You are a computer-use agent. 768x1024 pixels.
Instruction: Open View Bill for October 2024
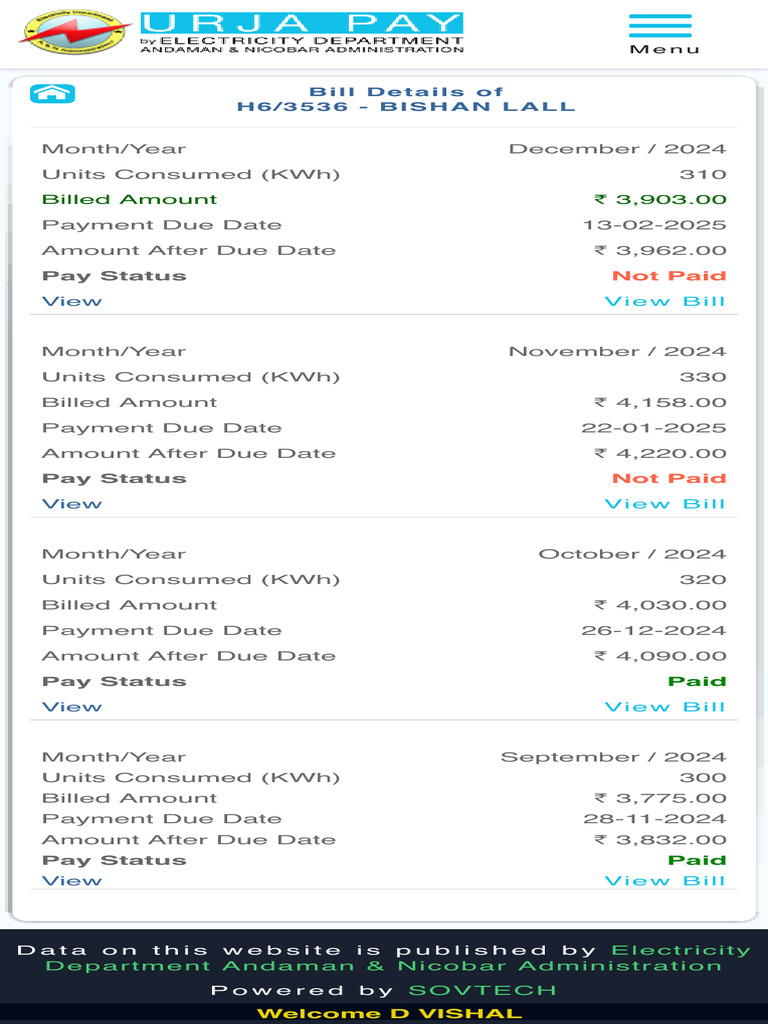click(665, 707)
